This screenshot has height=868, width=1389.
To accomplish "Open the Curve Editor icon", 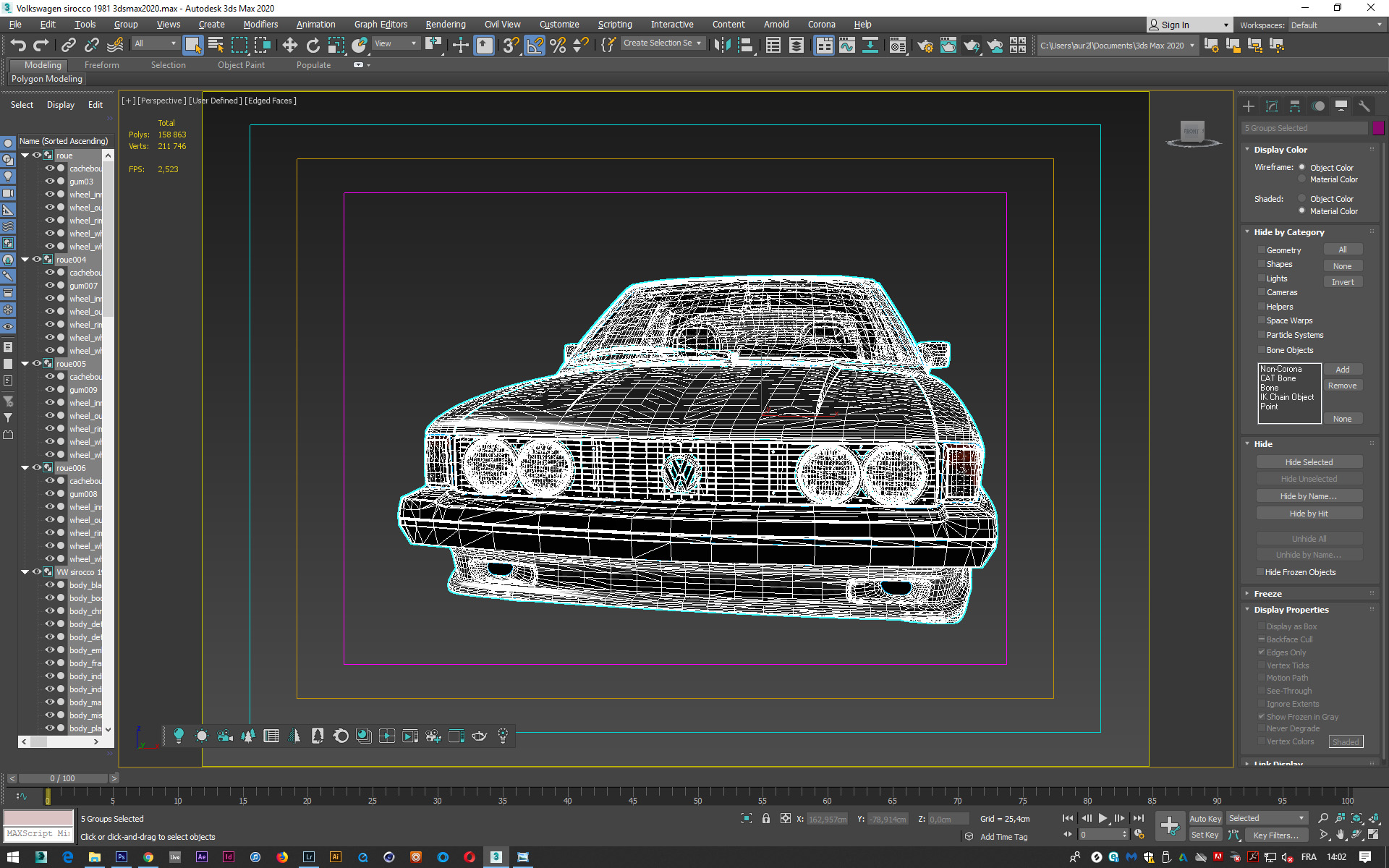I will (x=847, y=46).
